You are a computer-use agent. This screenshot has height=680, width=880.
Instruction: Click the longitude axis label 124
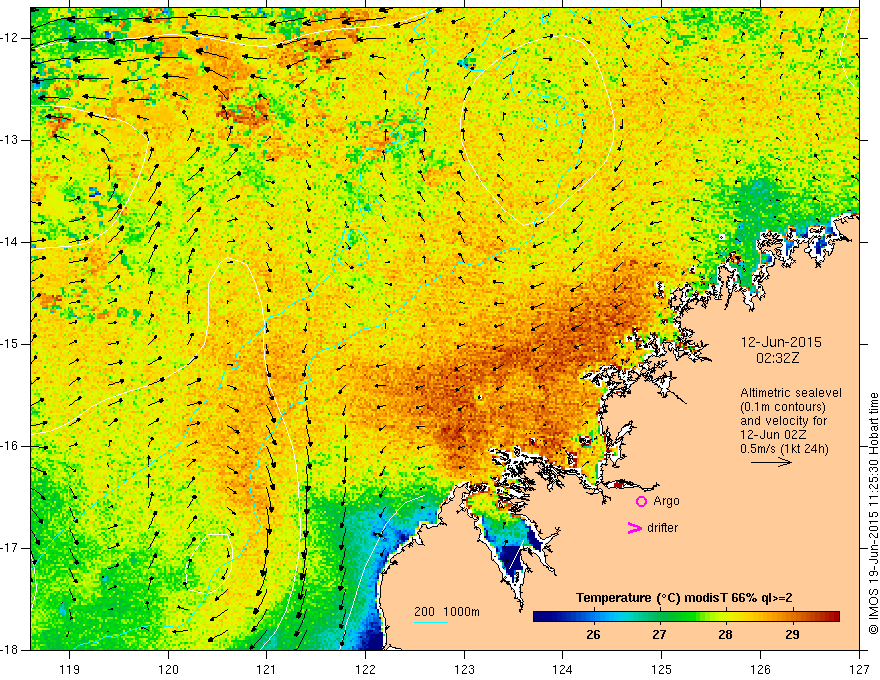tap(563, 669)
